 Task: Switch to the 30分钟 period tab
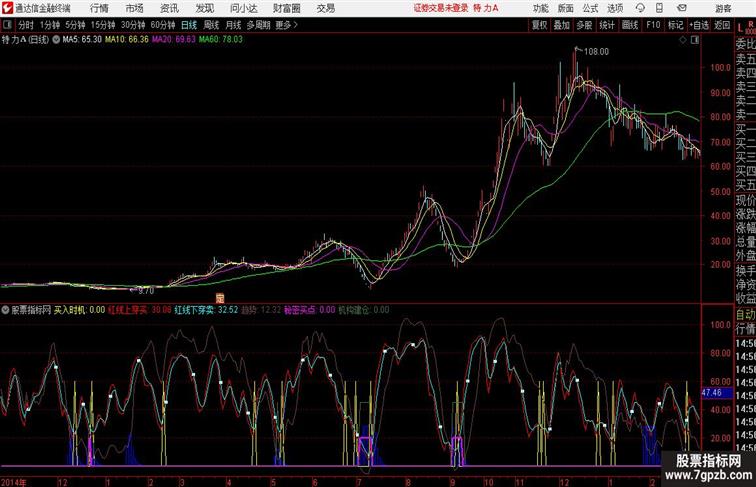133,25
